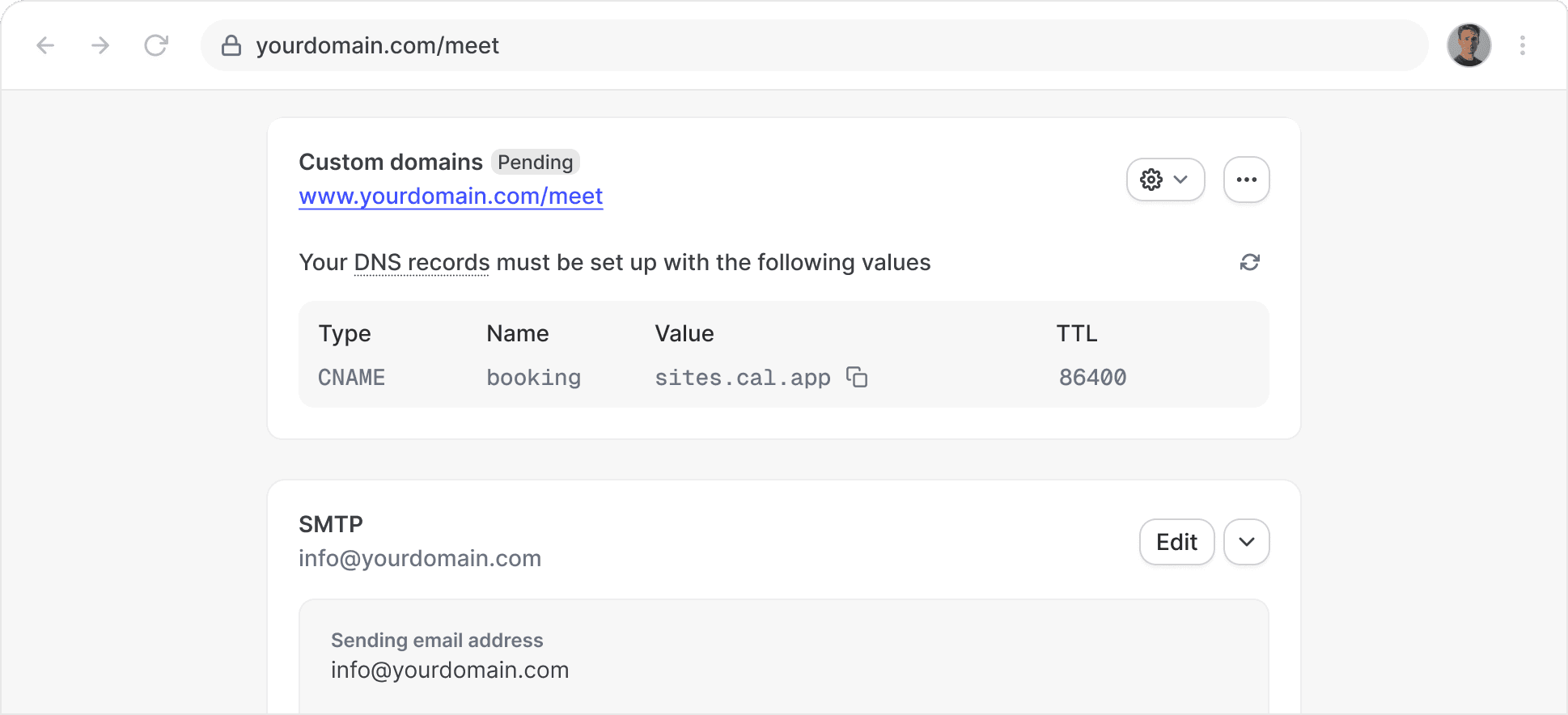Open the gear settings dropdown
Viewport: 1568px width, 715px height.
1165,180
